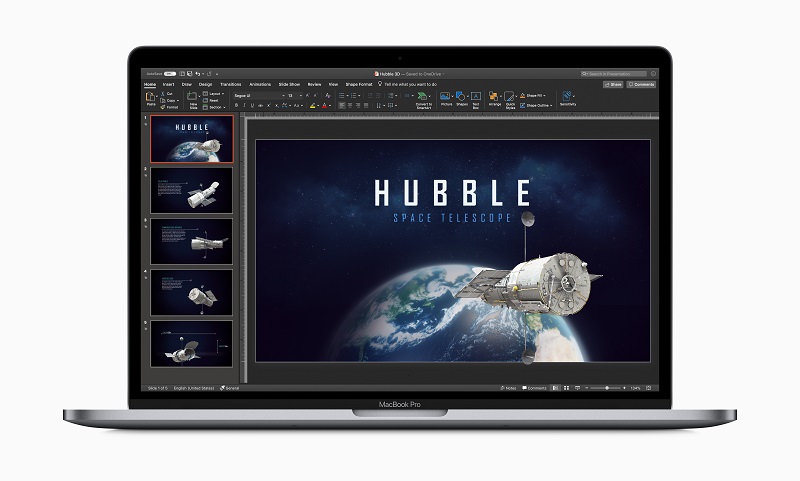Insert a New Slide
Screen dimensions: 800x481
click(x=192, y=96)
